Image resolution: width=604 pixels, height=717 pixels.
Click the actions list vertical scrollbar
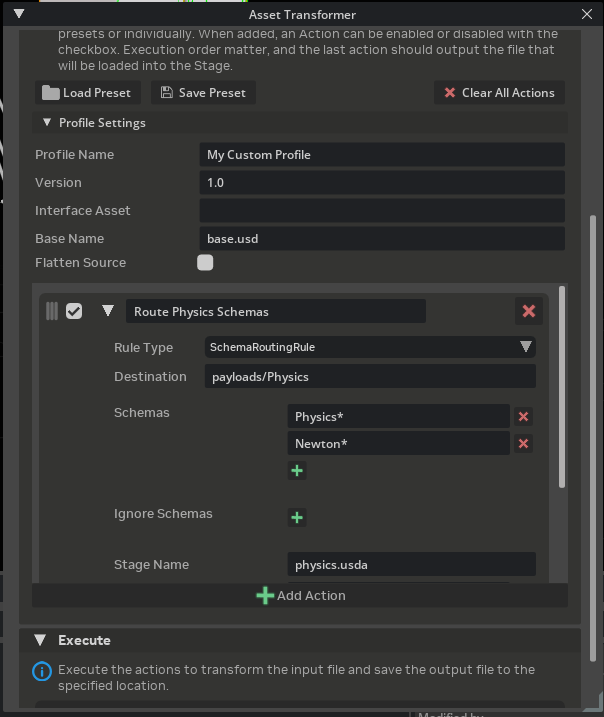point(562,390)
